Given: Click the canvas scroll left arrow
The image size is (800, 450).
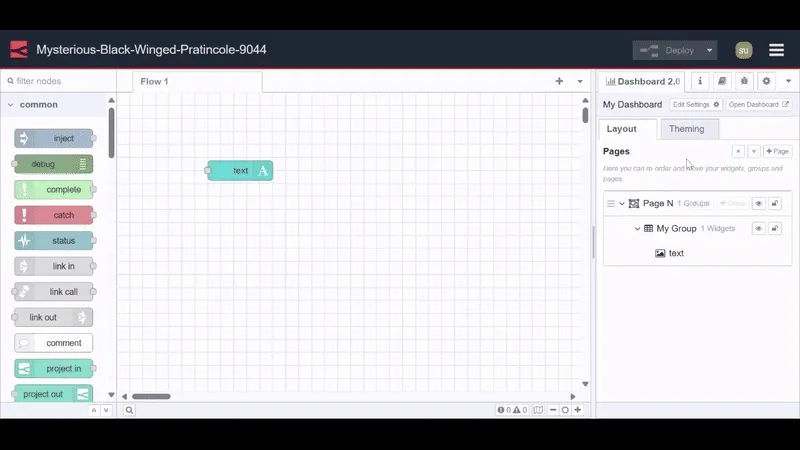Looking at the screenshot, I should click(124, 396).
